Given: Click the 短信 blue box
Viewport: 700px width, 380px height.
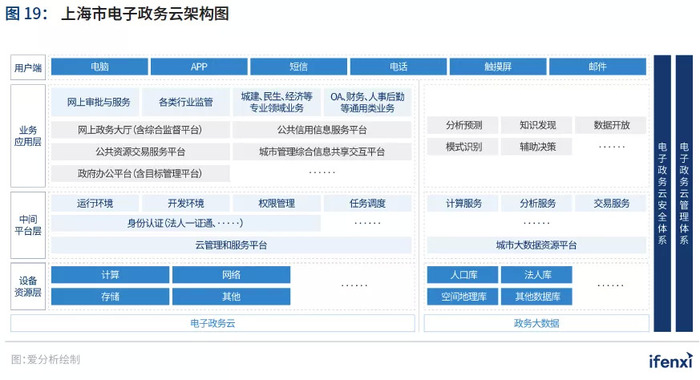Looking at the screenshot, I should click(x=299, y=67).
